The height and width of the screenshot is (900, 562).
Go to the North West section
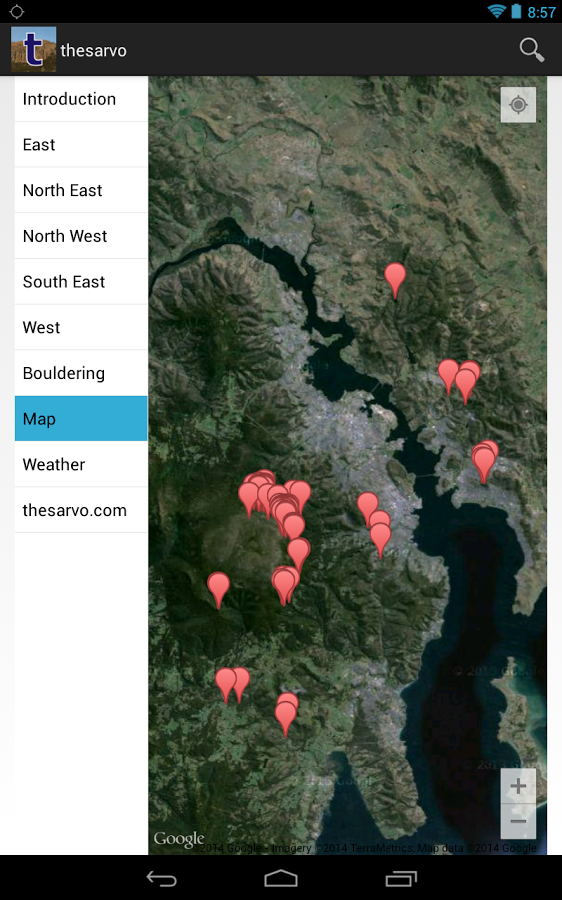[81, 236]
